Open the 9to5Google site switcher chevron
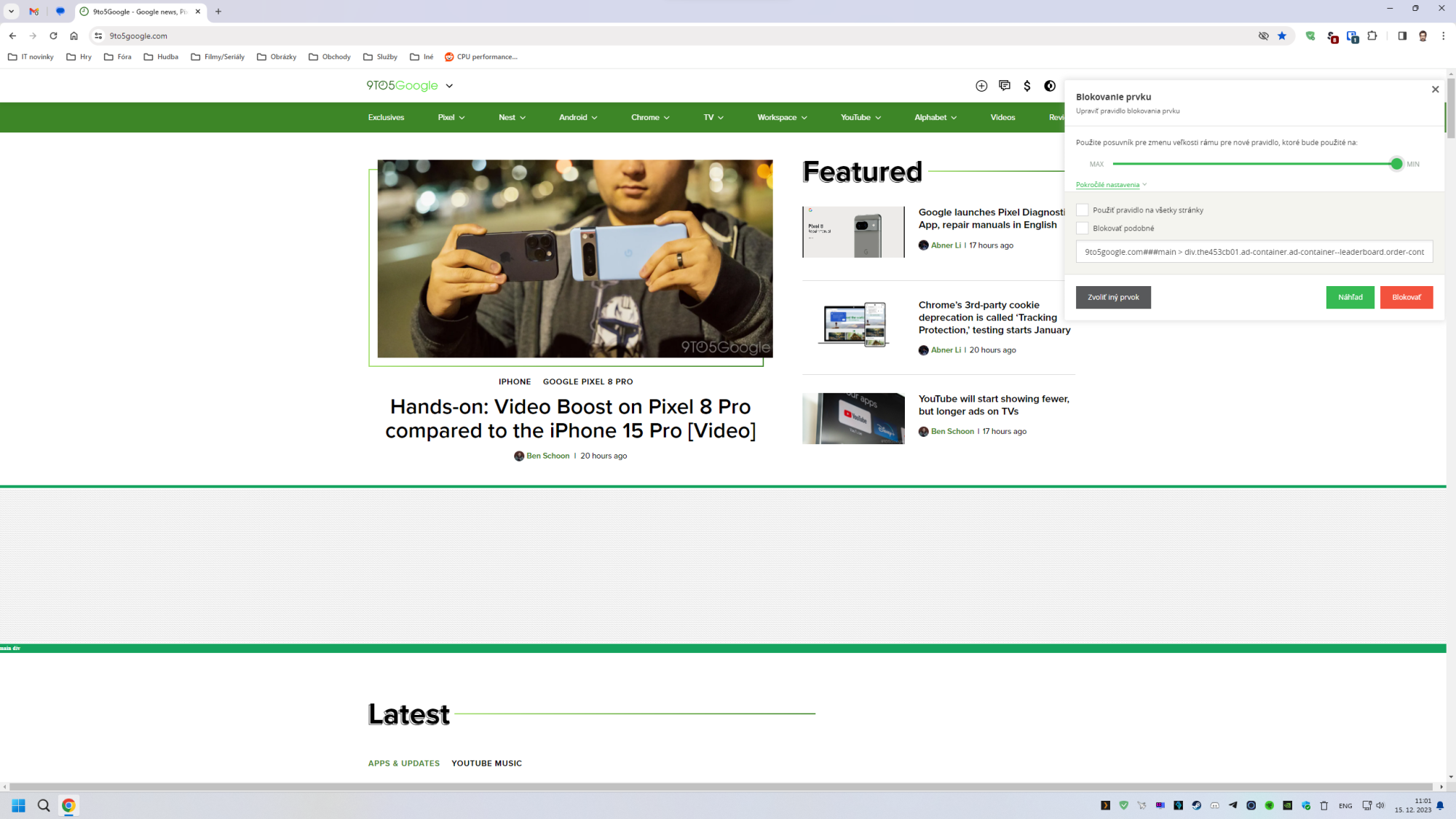 pyautogui.click(x=449, y=85)
